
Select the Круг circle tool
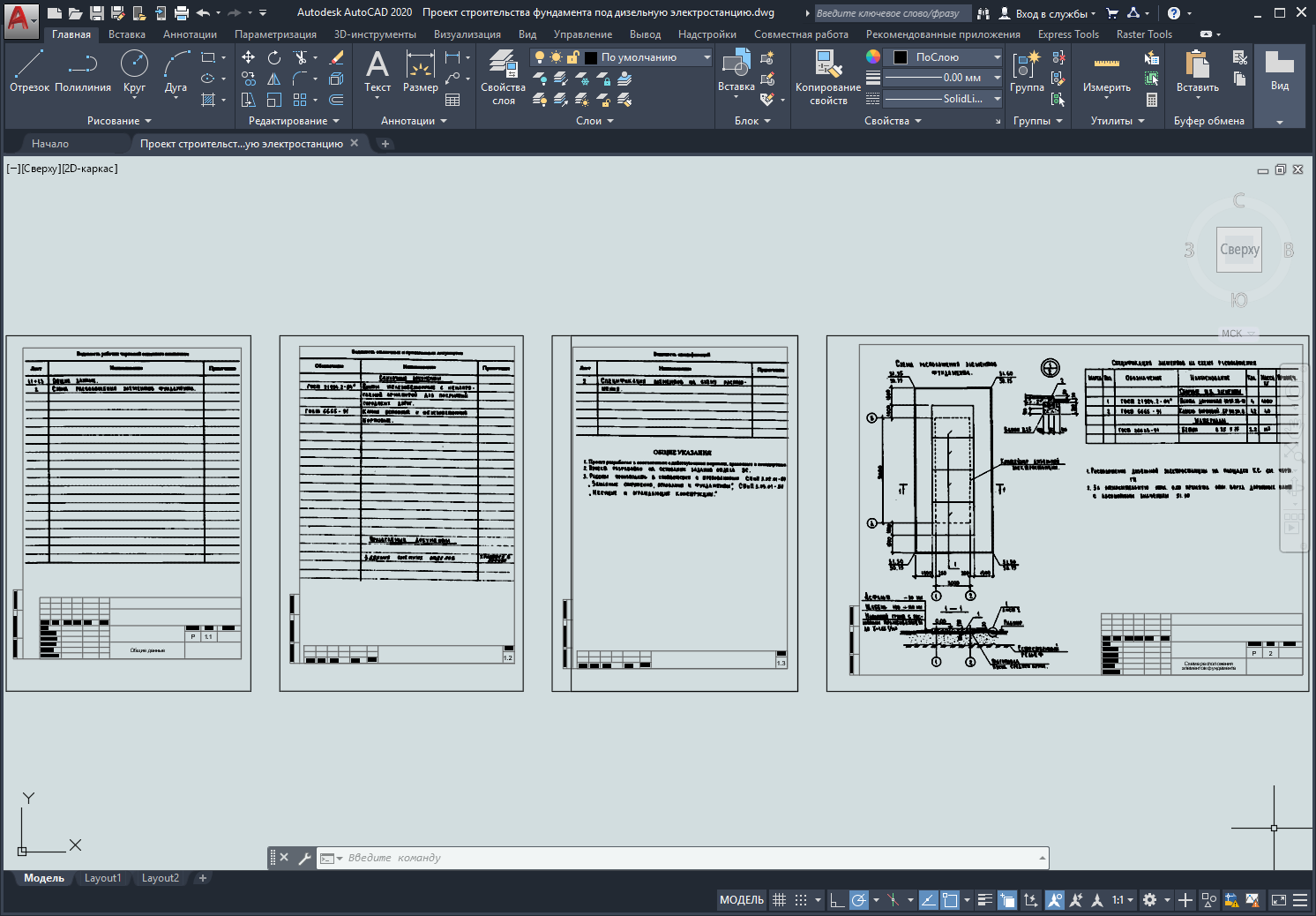click(134, 71)
